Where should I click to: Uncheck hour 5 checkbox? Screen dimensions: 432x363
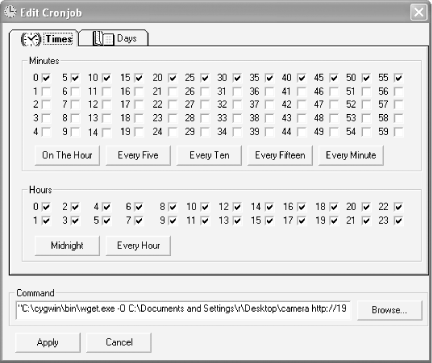tap(107, 221)
